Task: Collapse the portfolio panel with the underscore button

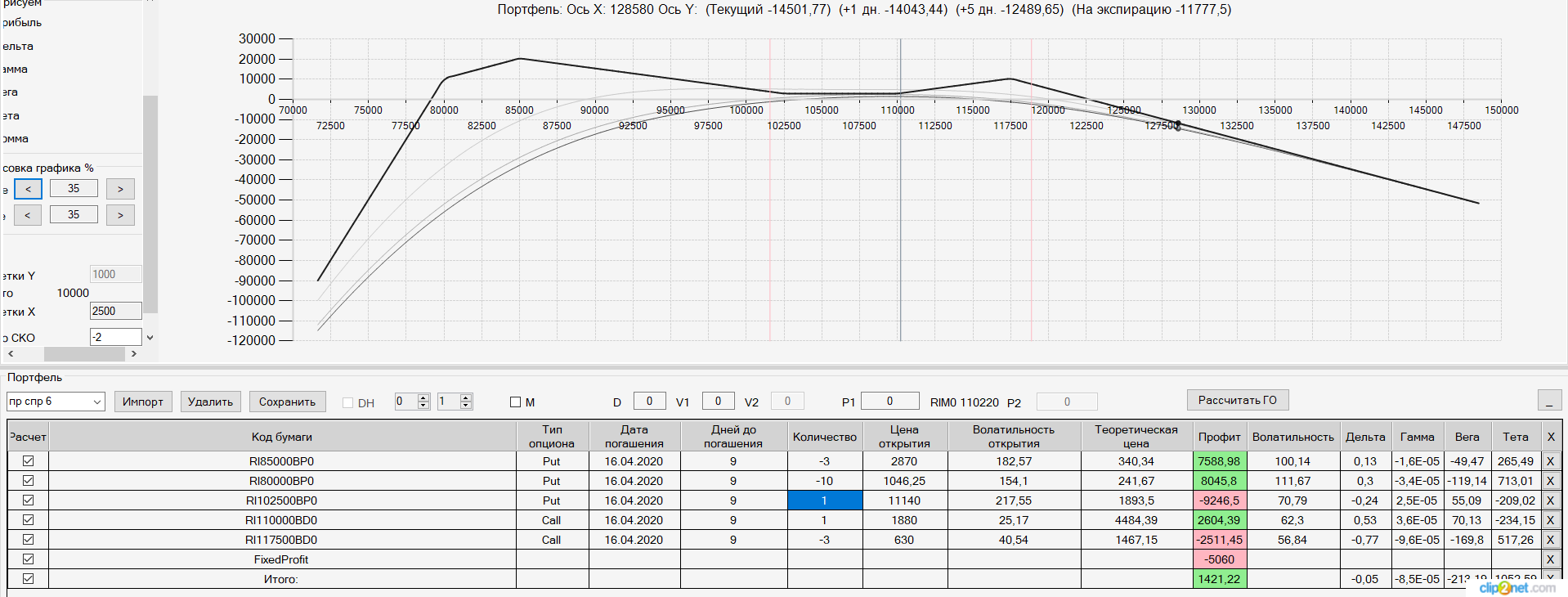Action: [x=1550, y=400]
